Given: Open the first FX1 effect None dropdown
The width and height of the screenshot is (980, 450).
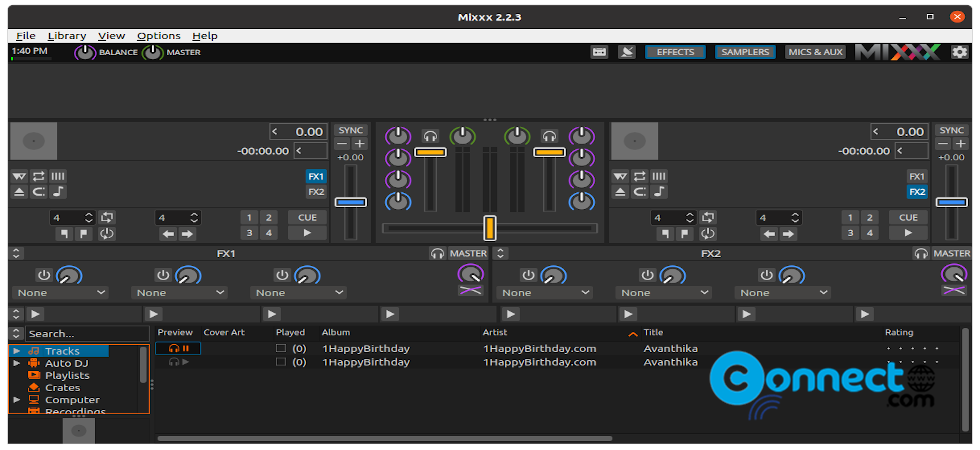Looking at the screenshot, I should [x=60, y=292].
